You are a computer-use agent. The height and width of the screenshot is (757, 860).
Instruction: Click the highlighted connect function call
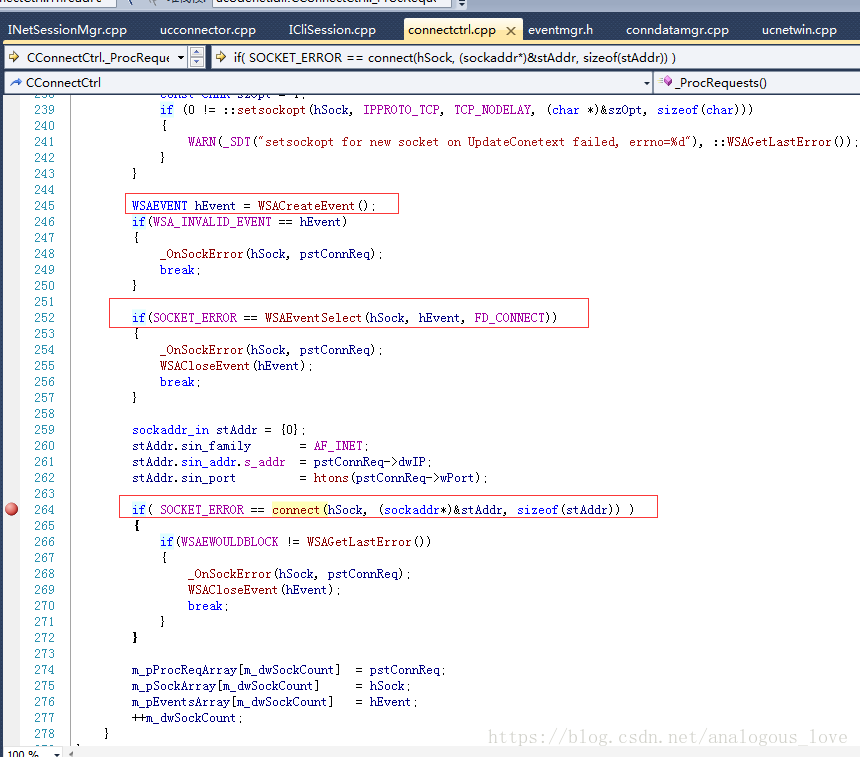pos(296,509)
